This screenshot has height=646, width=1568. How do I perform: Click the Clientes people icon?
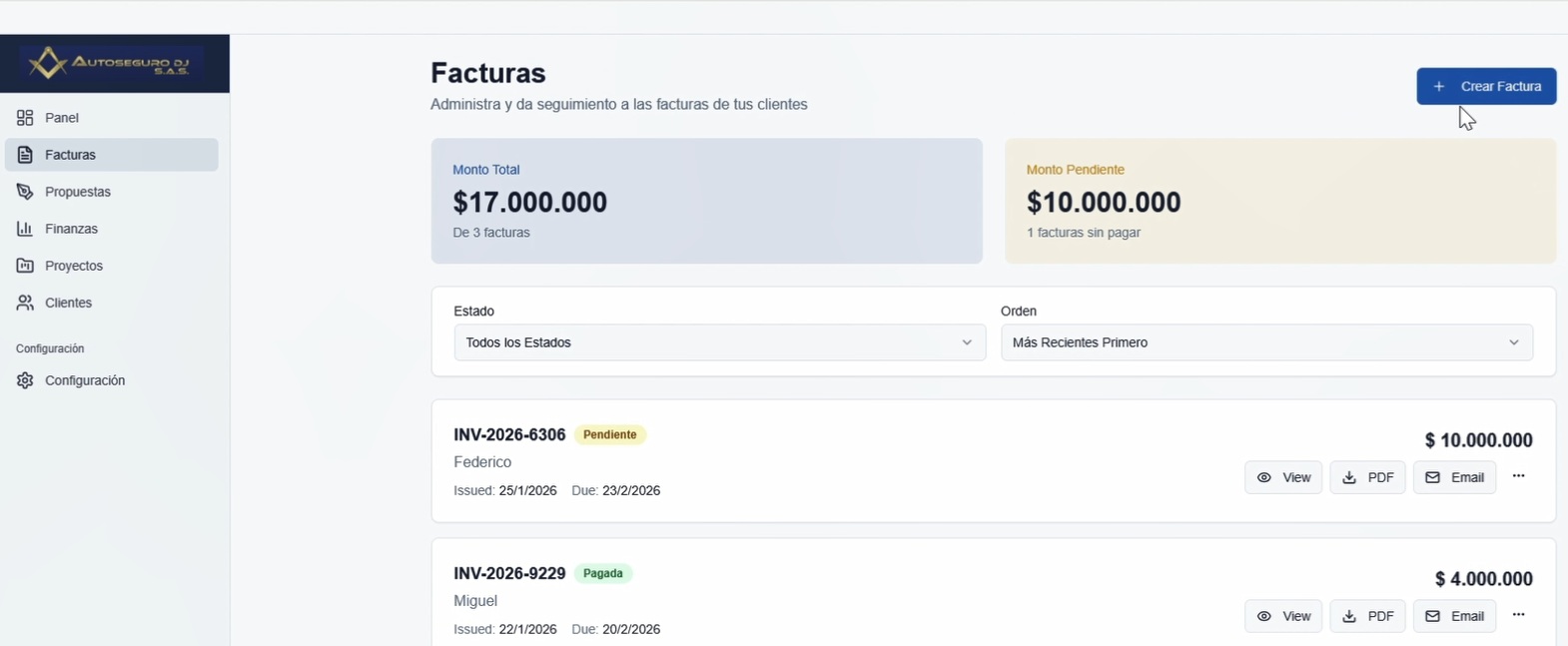pyautogui.click(x=25, y=303)
